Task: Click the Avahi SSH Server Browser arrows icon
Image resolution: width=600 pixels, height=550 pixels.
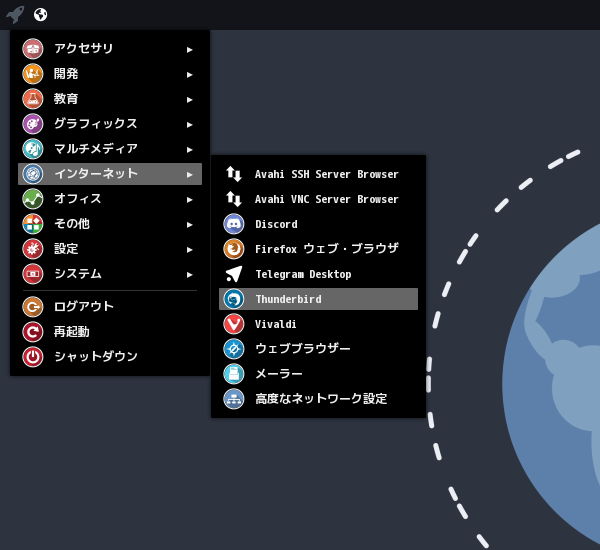Action: click(x=234, y=174)
